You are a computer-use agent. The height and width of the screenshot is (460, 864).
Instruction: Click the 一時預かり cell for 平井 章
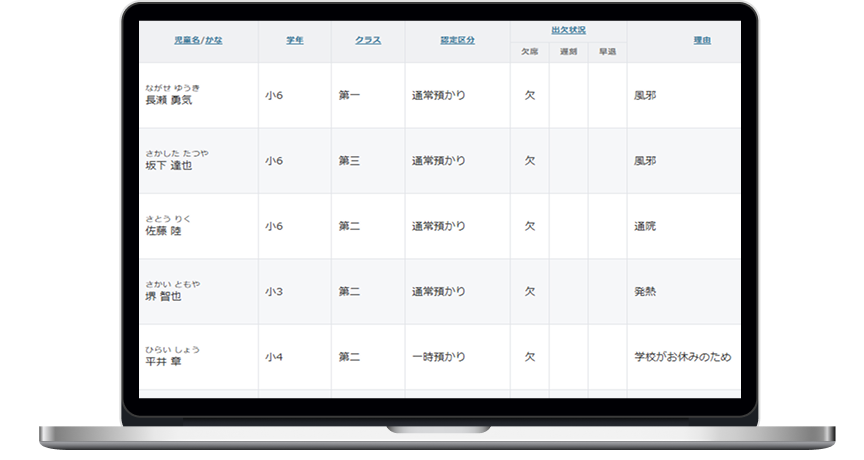(x=438, y=356)
